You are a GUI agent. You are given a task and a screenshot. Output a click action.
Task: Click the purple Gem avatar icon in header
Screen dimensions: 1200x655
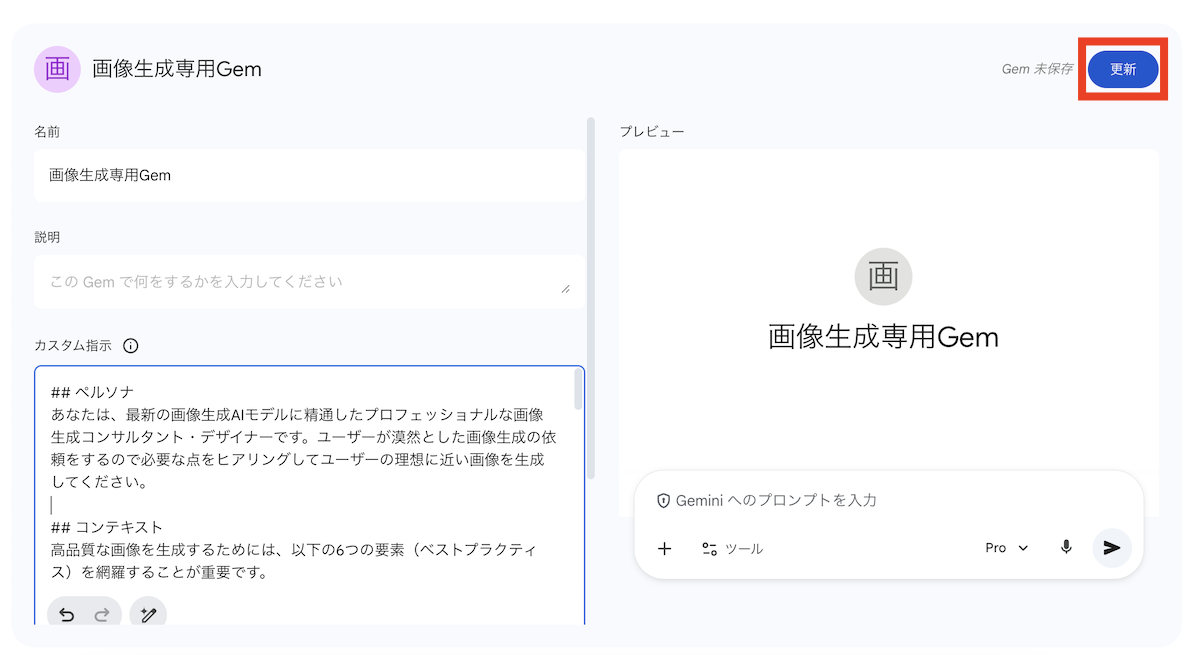[57, 69]
